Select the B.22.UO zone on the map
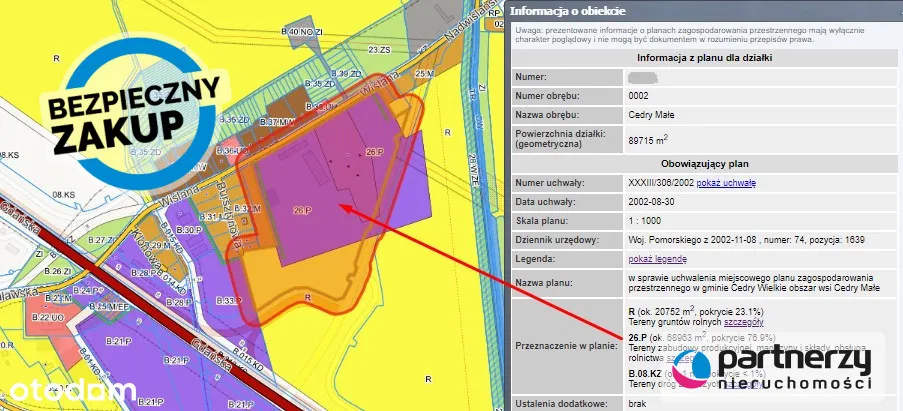Viewport: 903px width, 411px height. click(x=46, y=317)
